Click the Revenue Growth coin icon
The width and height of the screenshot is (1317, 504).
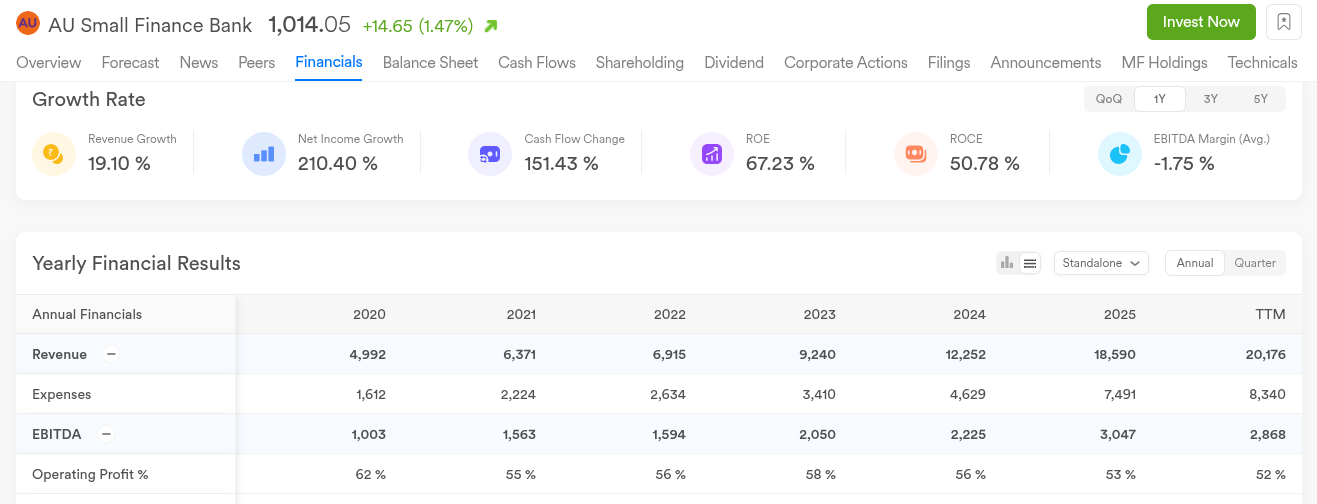pyautogui.click(x=54, y=154)
